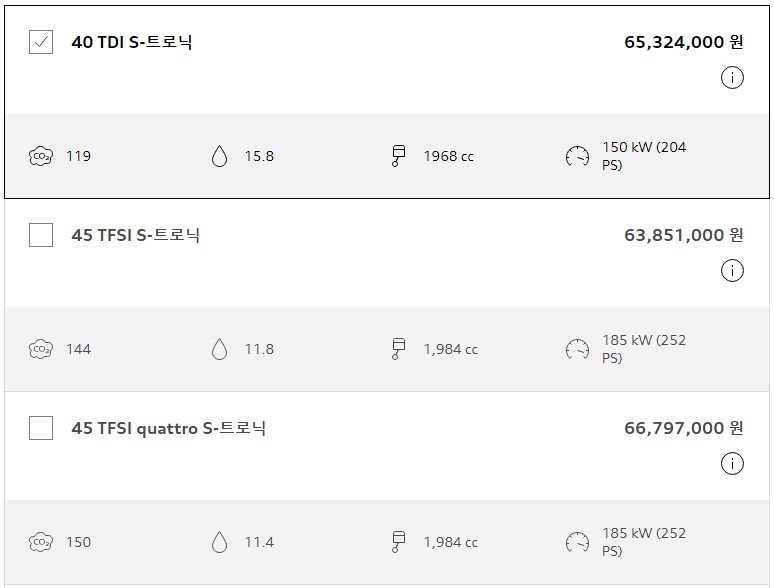Viewport: 774px width, 588px height.
Task: Open info icon for 45 TFSI S-트로닉
Action: [x=732, y=271]
